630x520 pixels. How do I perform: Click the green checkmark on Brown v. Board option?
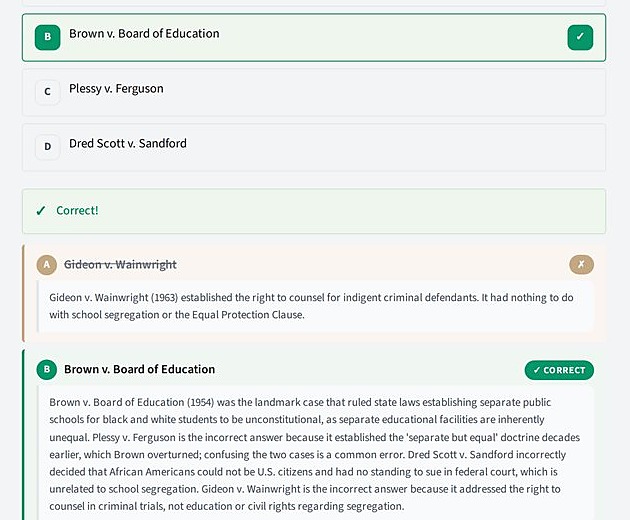580,37
